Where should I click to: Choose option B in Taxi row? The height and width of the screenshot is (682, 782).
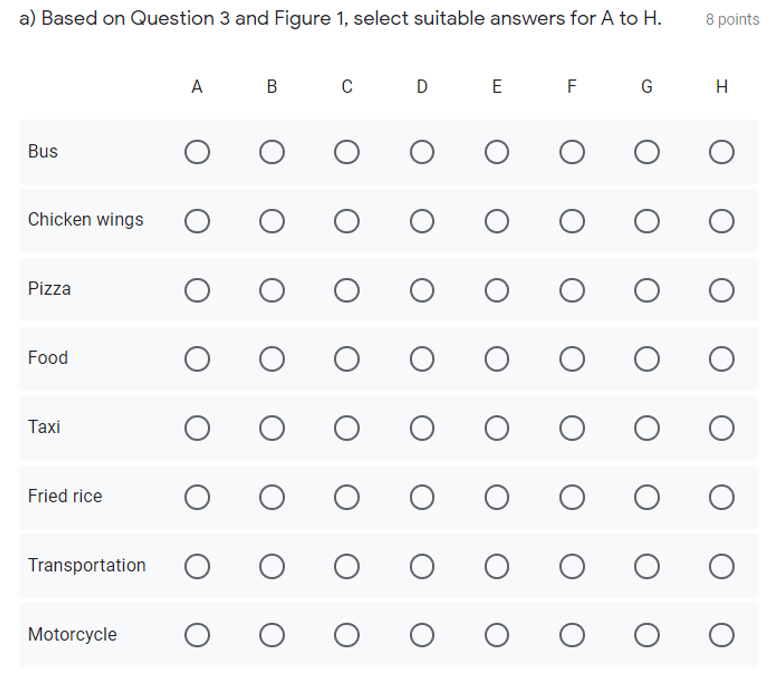(272, 428)
